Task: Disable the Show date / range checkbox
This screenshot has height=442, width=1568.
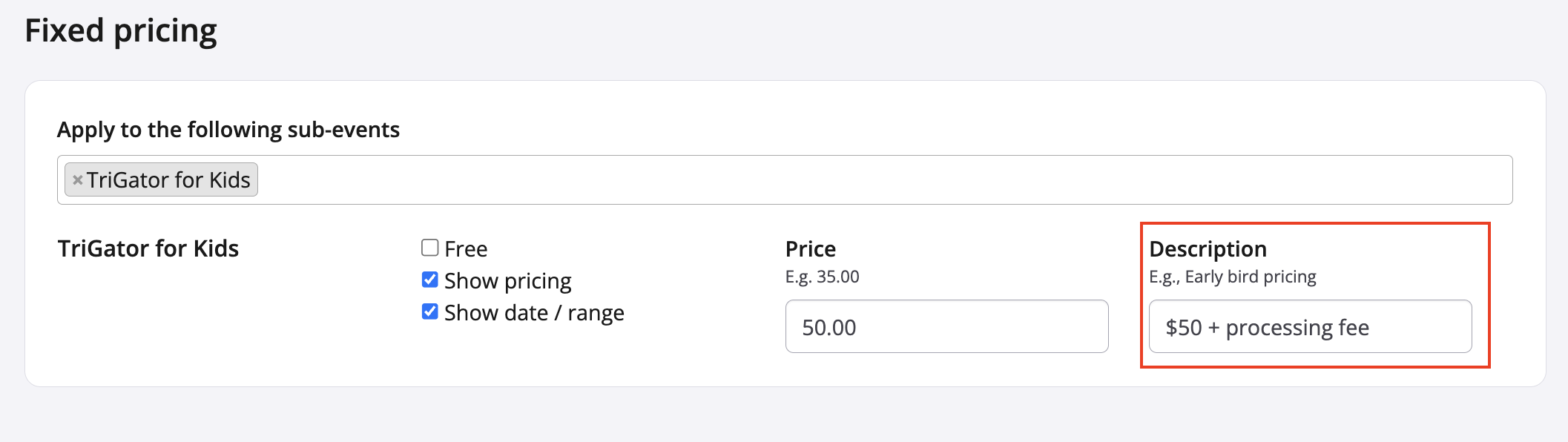Action: 430,311
